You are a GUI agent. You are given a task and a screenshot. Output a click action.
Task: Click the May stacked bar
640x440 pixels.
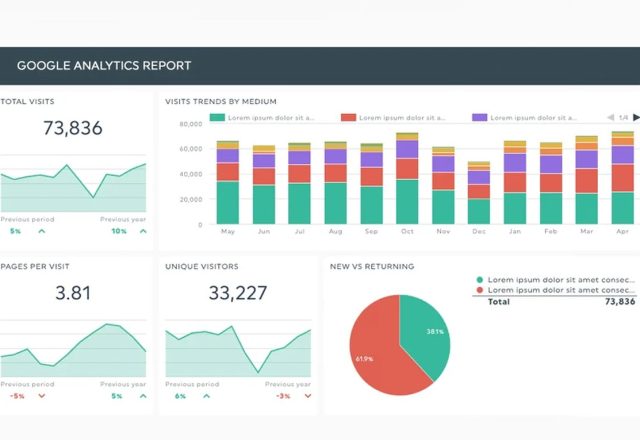[228, 182]
